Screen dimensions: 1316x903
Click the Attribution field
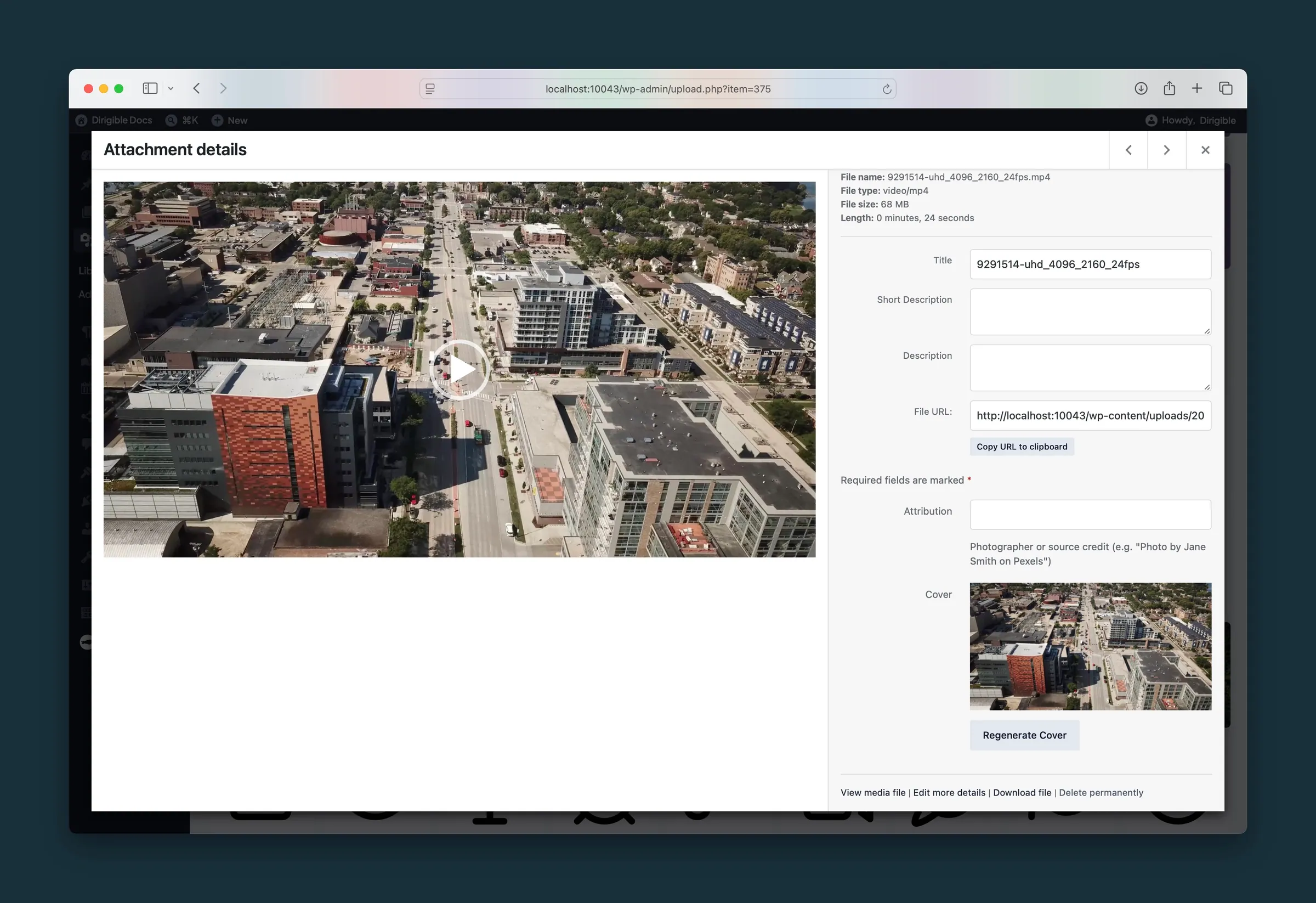click(x=1090, y=515)
